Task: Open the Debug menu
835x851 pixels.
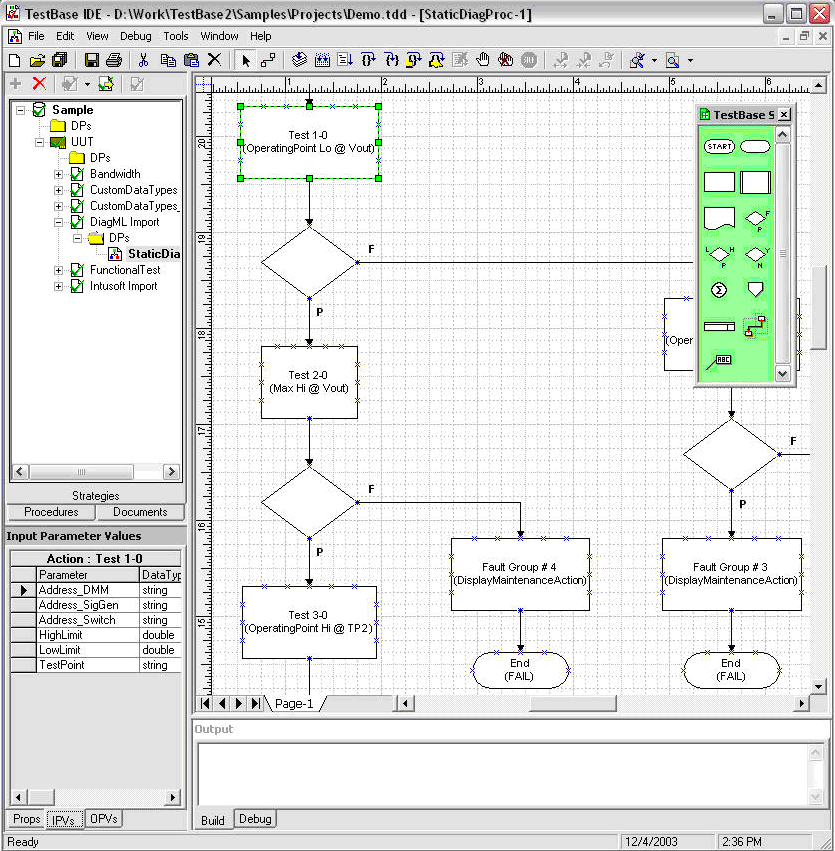Action: coord(136,36)
